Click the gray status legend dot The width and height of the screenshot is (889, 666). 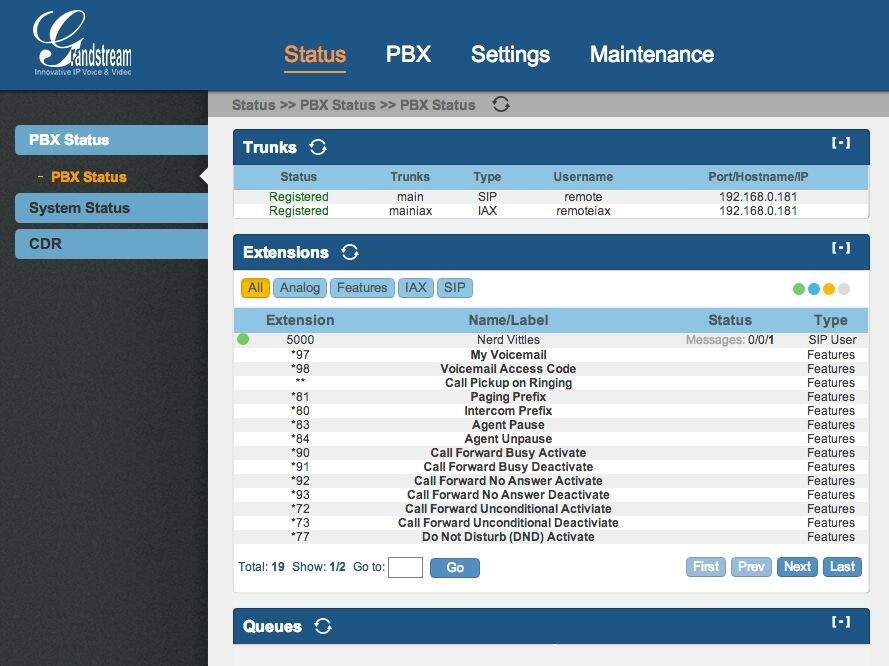pos(844,289)
